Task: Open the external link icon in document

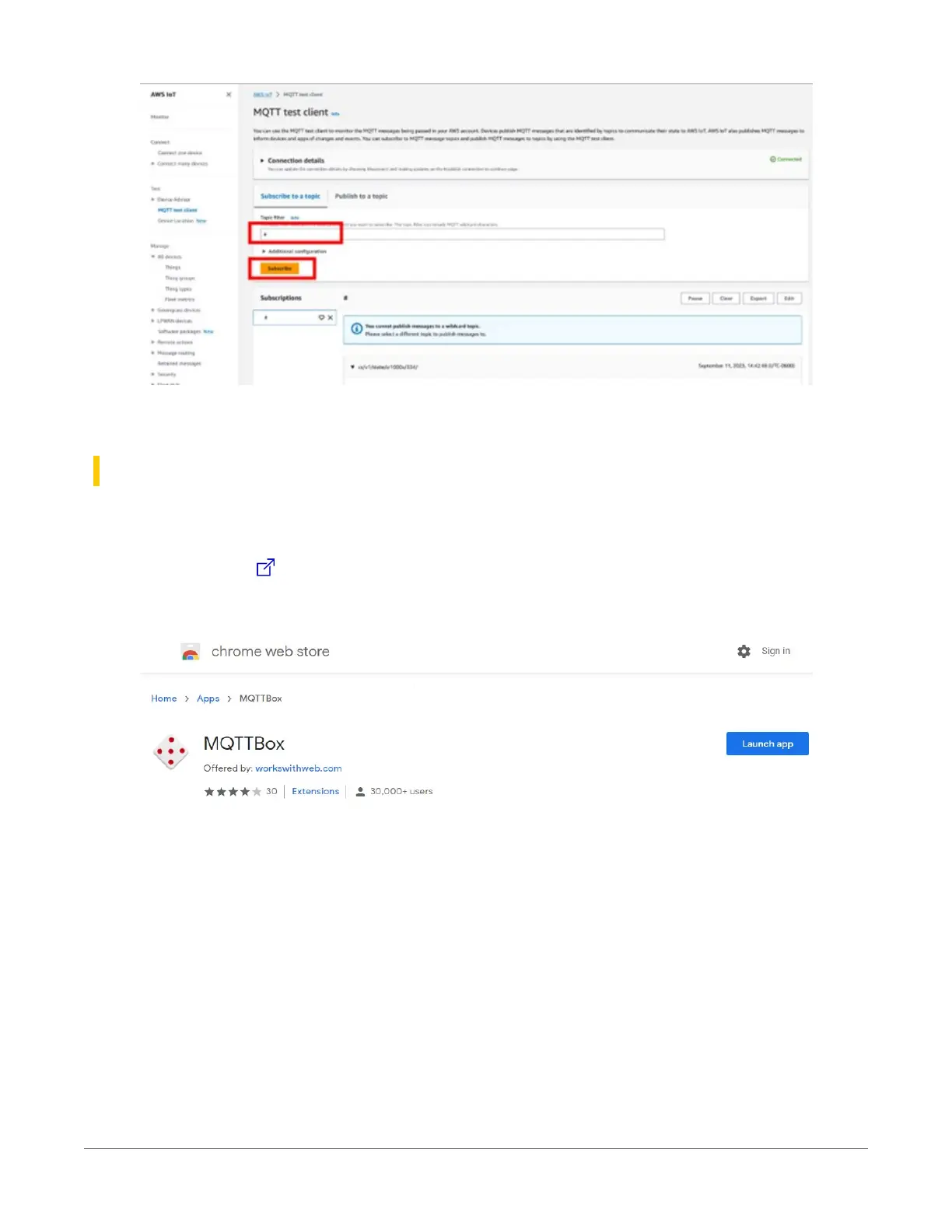Action: tap(265, 567)
